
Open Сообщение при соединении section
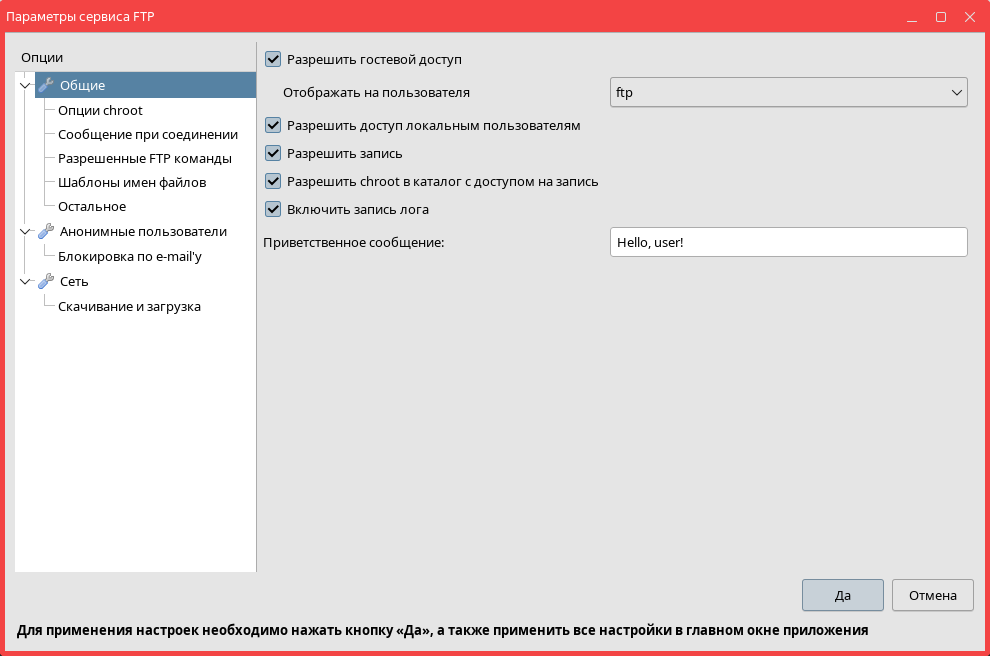pos(147,134)
